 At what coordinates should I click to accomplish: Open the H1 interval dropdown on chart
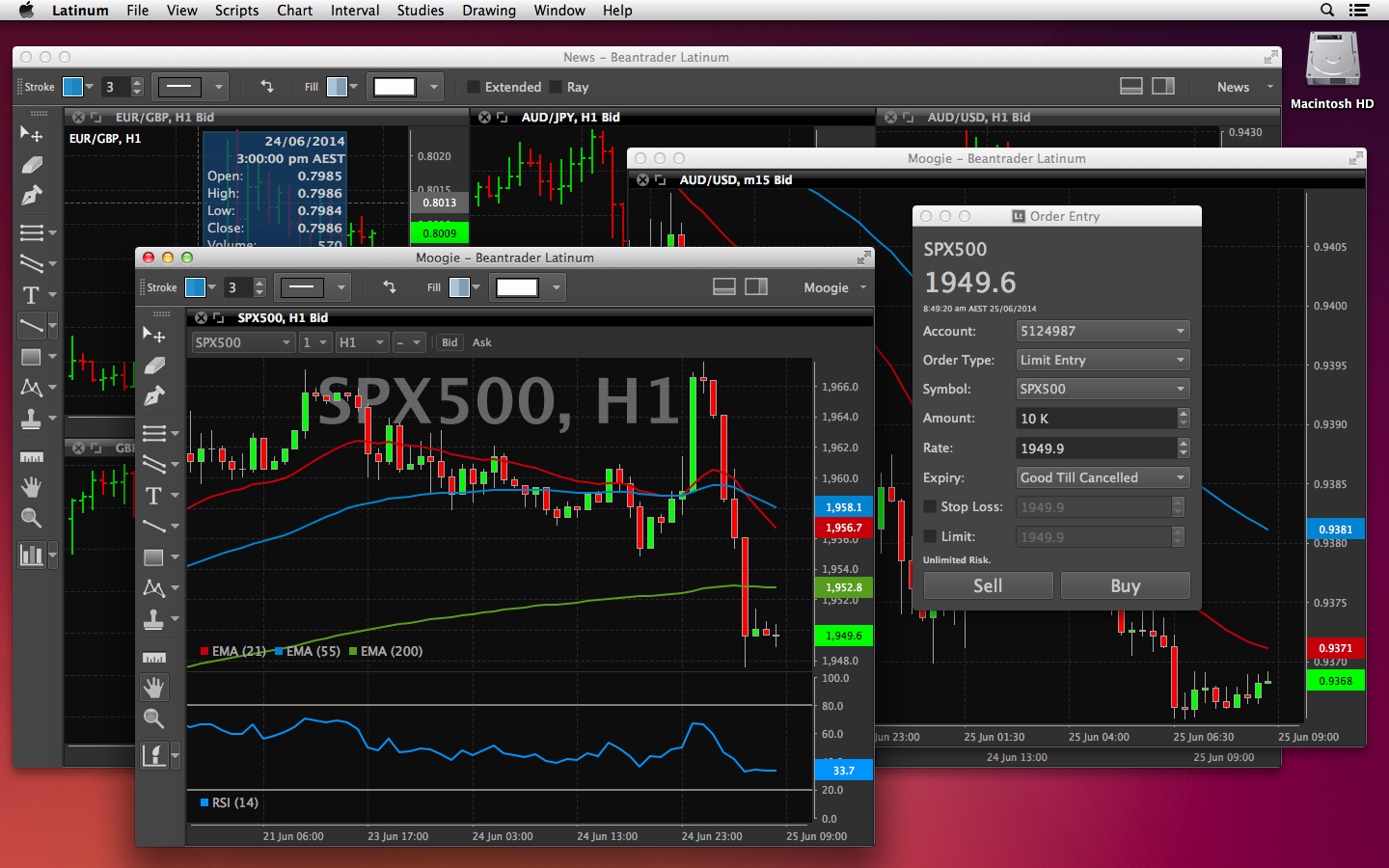pos(362,342)
